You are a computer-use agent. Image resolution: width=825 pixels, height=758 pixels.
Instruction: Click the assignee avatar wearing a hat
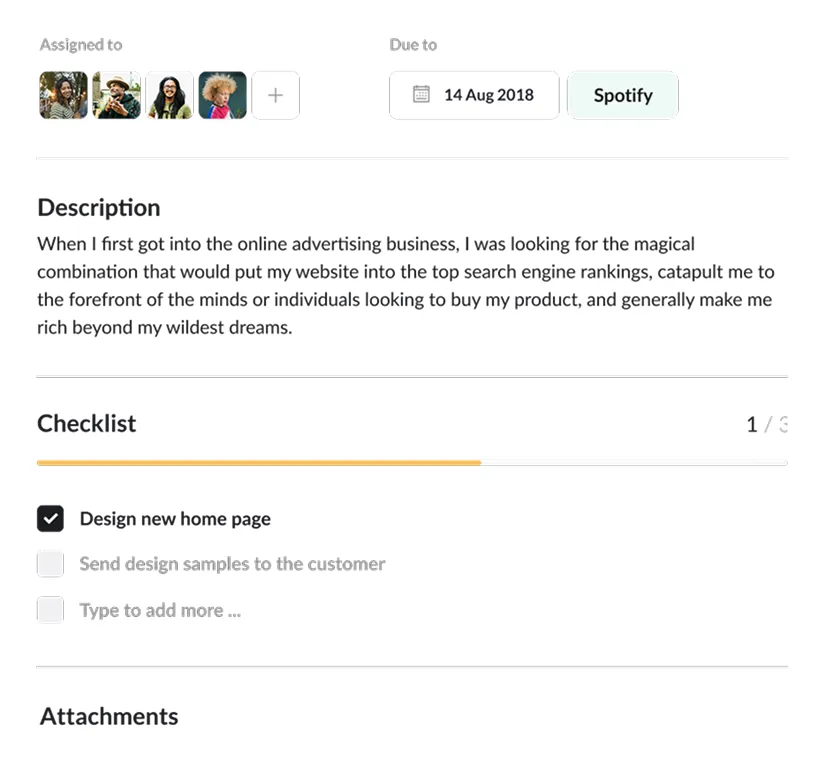click(116, 95)
